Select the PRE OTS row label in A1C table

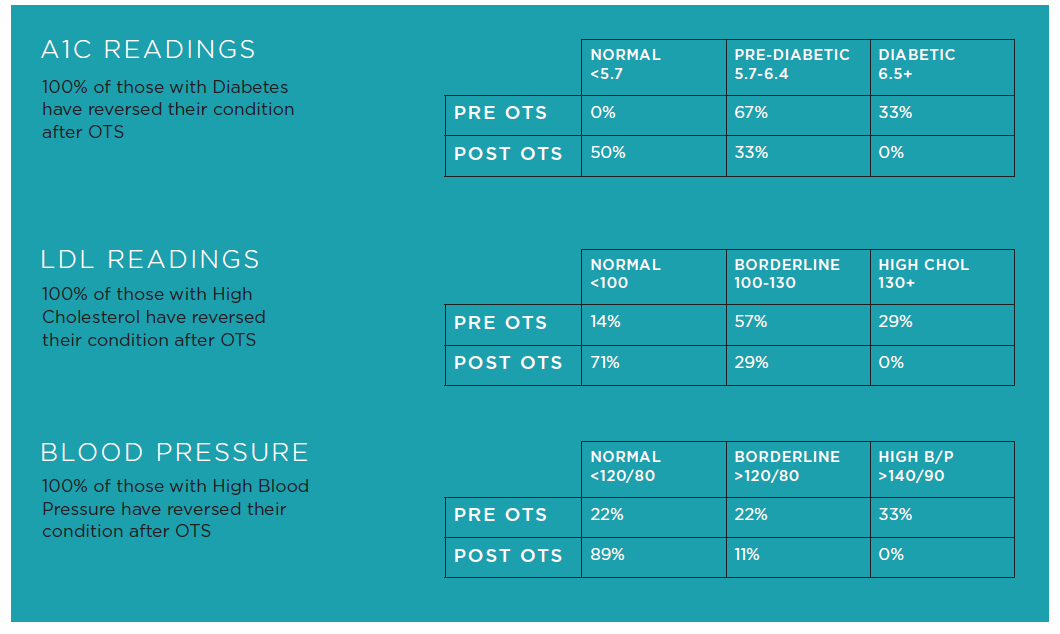coord(501,113)
